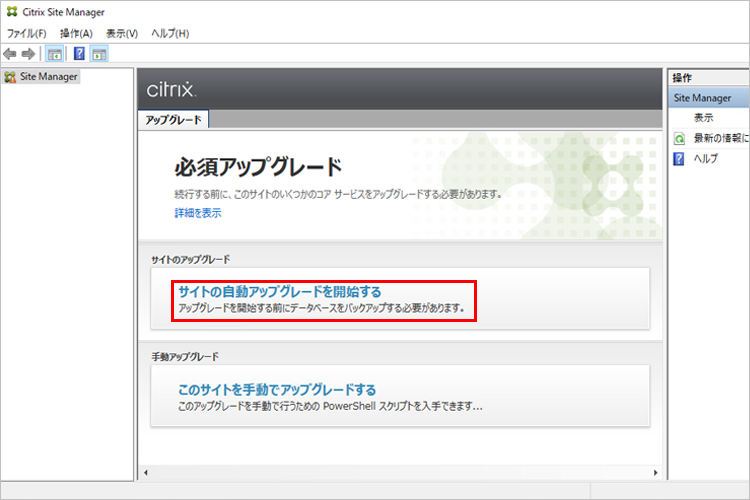
Task: Collapse Site Manager header in actions pane
Action: (702, 98)
